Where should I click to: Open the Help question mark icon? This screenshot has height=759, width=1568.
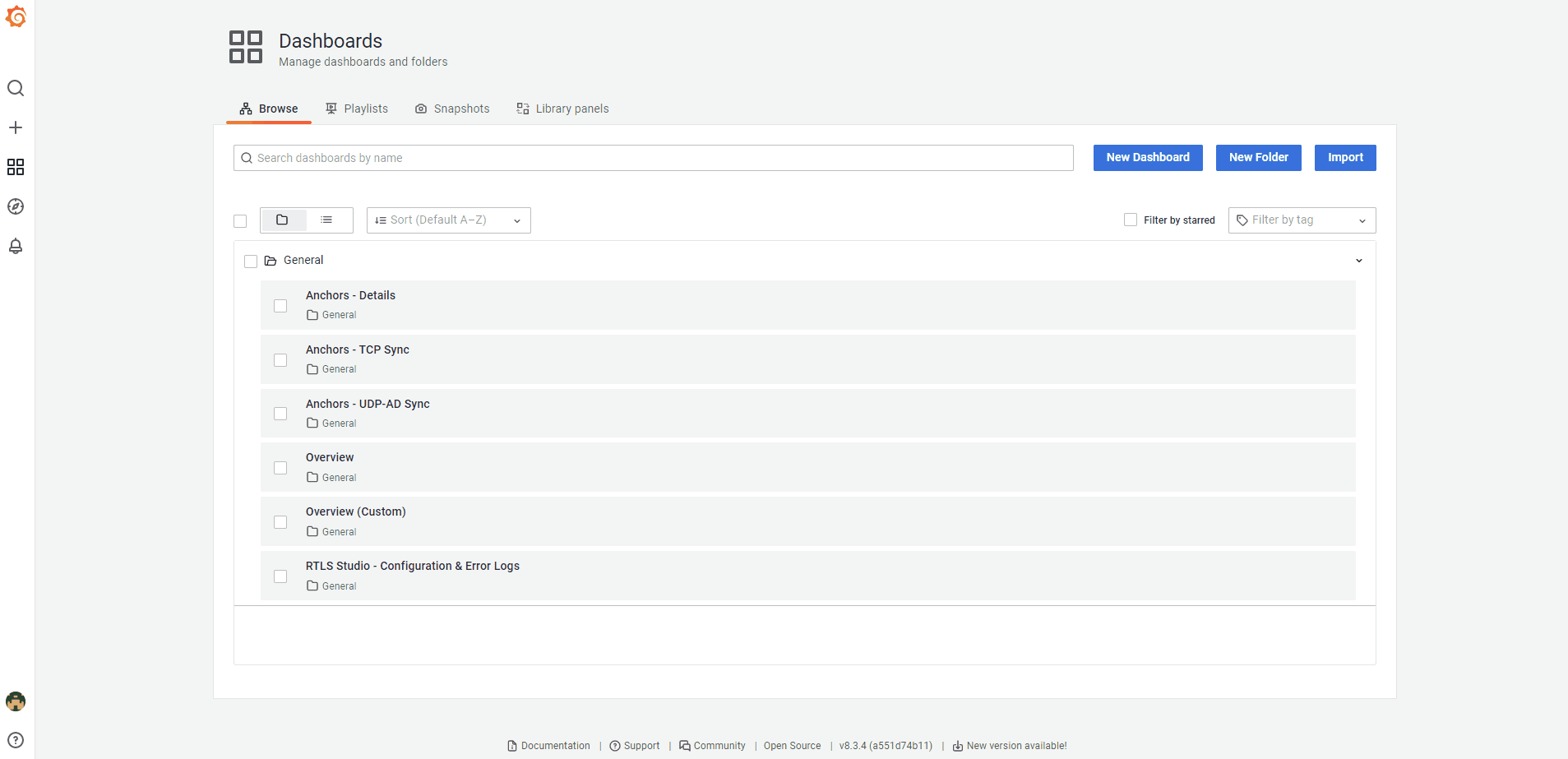coord(16,740)
